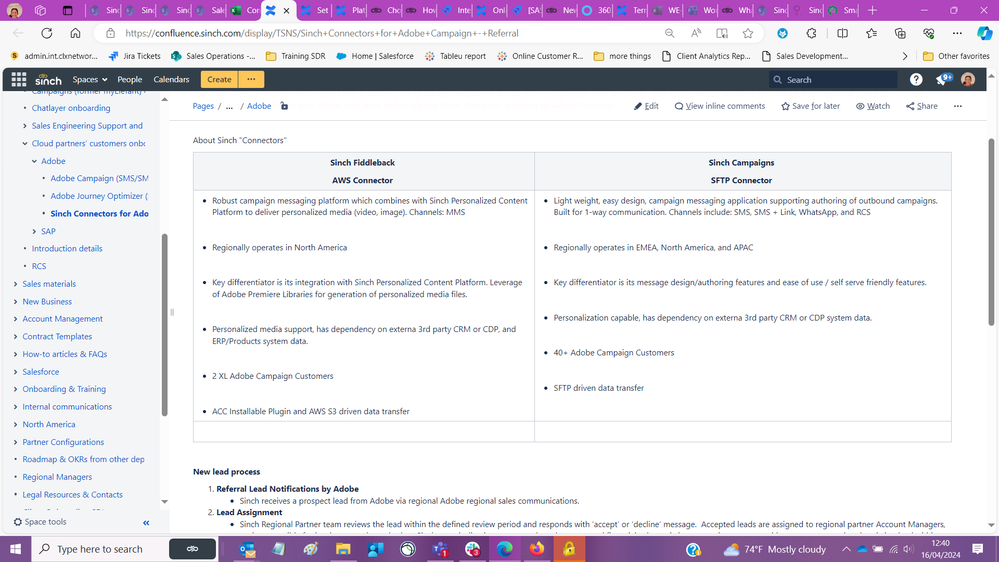The height and width of the screenshot is (562, 999).
Task: Open Adobe Campaign (SMS/SM page in tree
Action: [x=99, y=178]
